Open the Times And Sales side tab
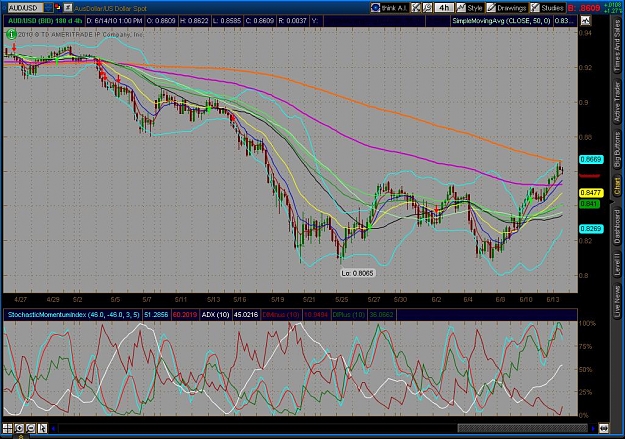This screenshot has width=625, height=439. click(617, 46)
